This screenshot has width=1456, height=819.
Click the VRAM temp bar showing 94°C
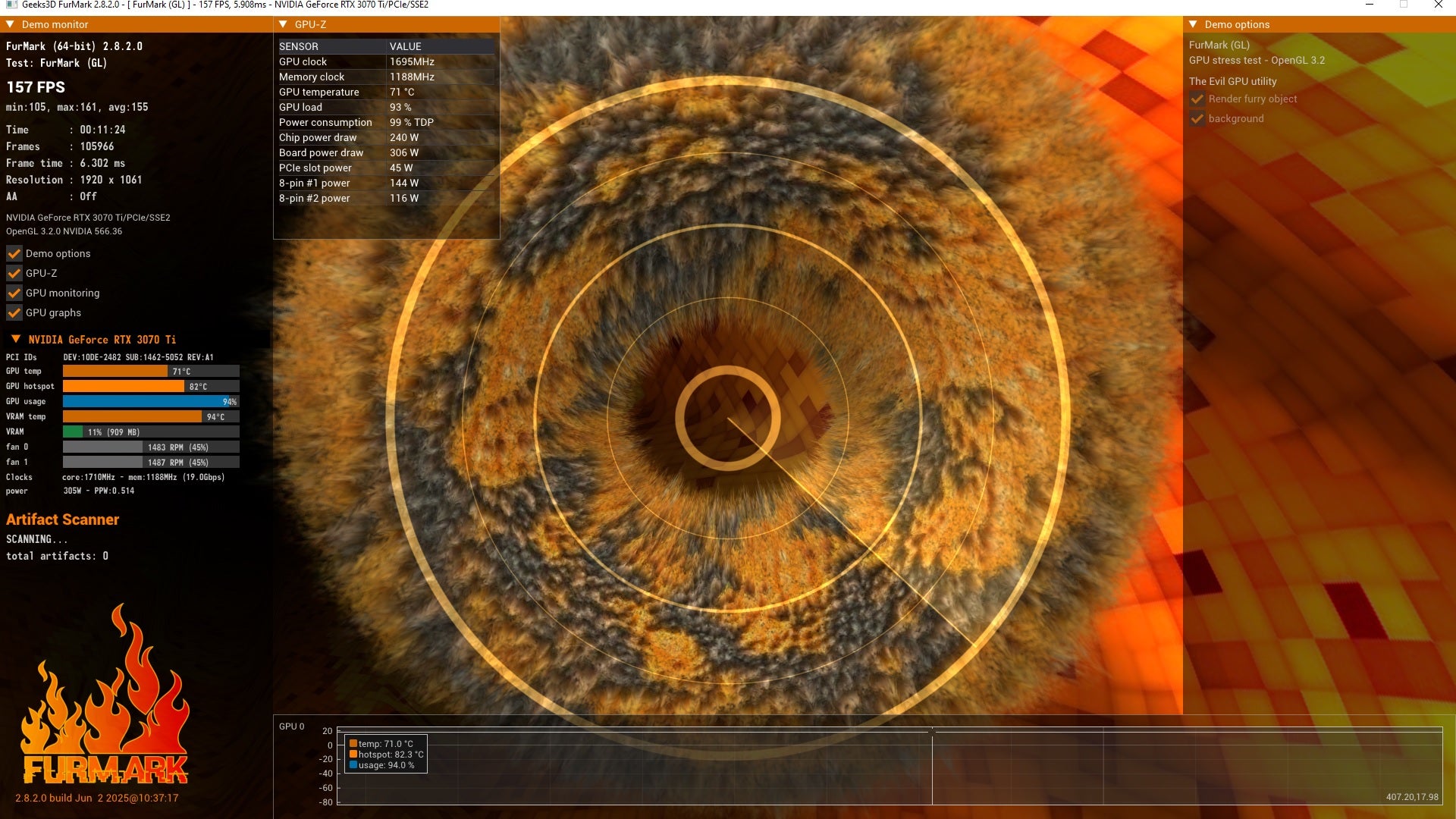tap(151, 416)
